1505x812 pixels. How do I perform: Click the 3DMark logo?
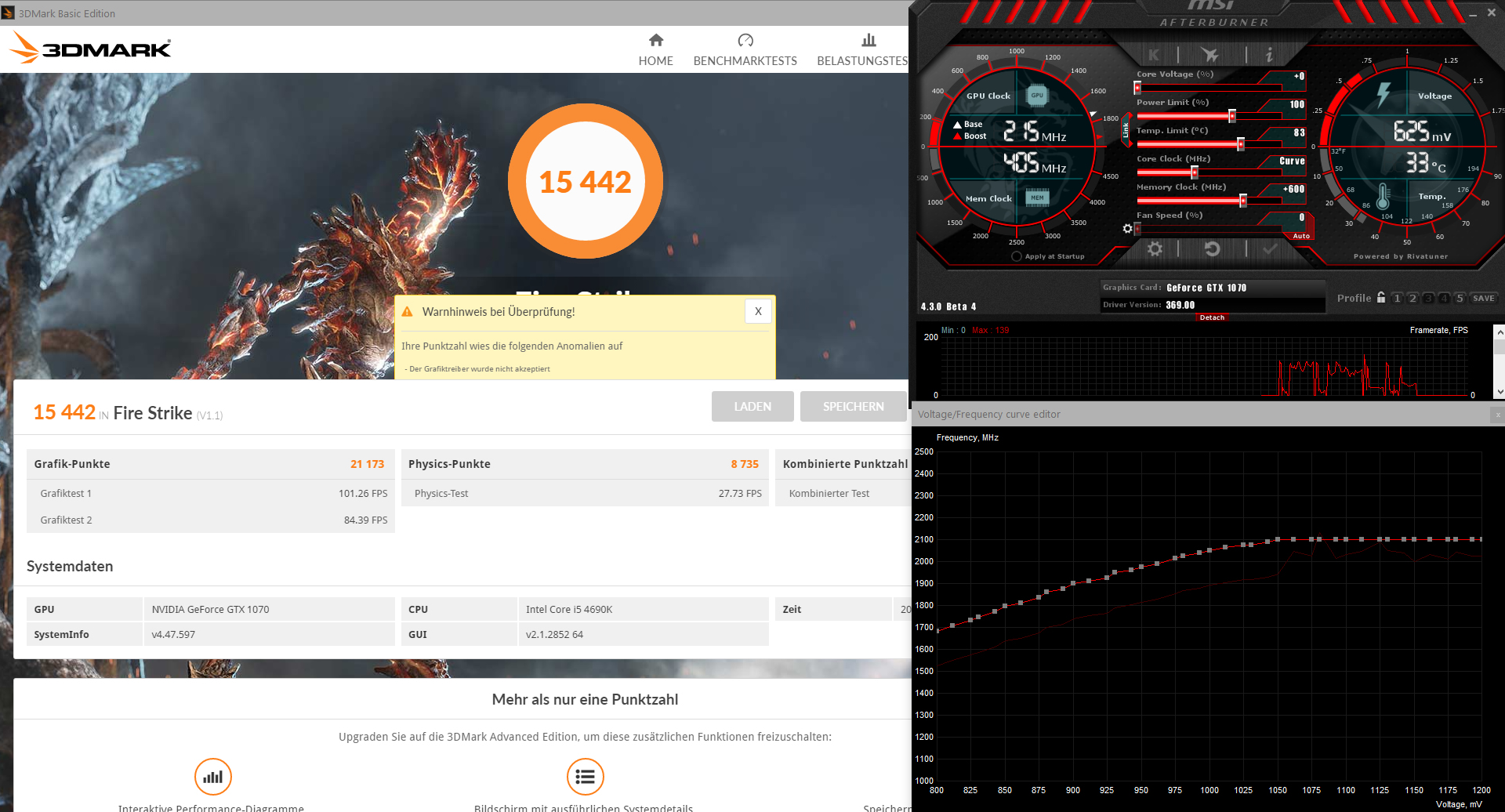(x=90, y=48)
